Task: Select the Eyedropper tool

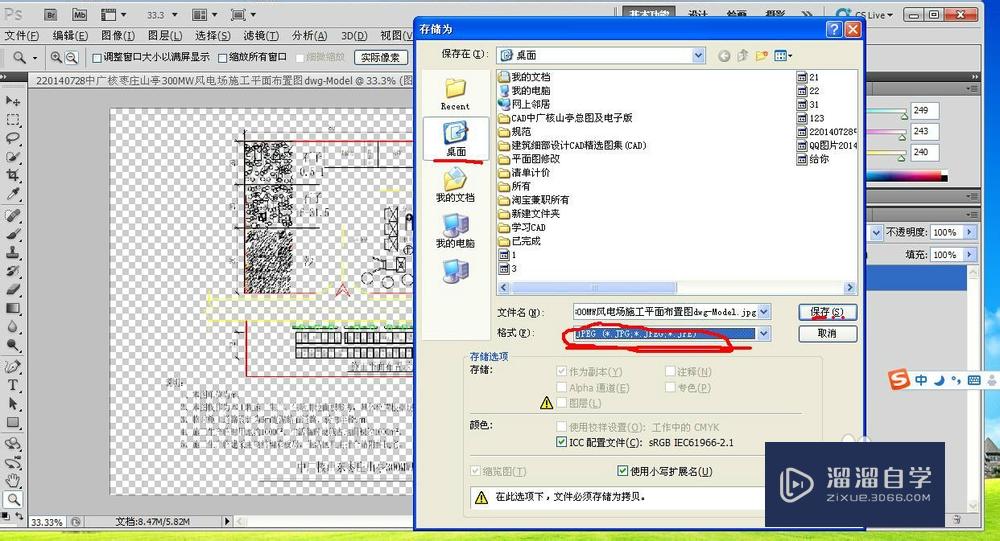Action: 13,193
